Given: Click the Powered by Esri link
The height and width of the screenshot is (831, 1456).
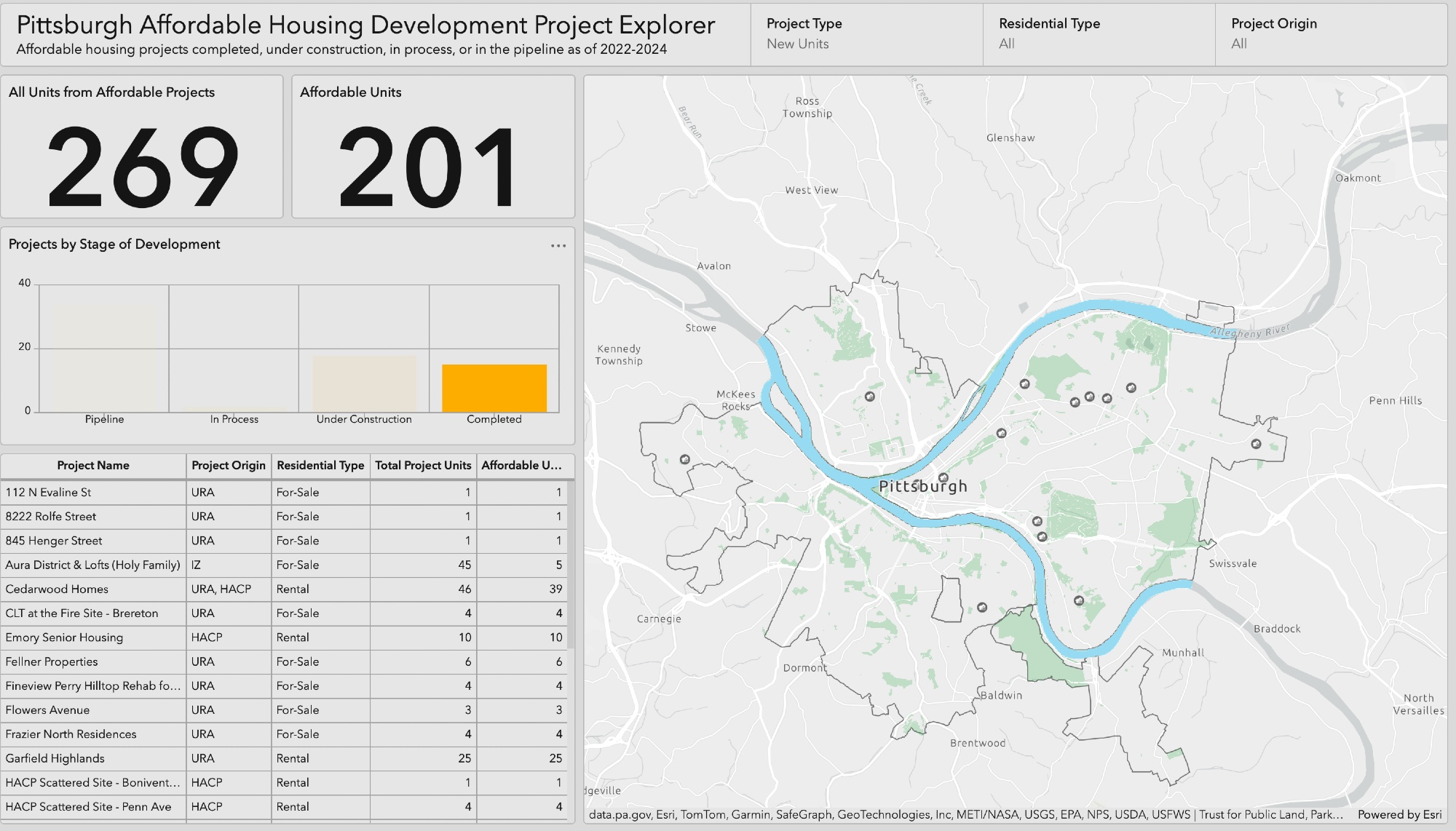Looking at the screenshot, I should pyautogui.click(x=1399, y=815).
